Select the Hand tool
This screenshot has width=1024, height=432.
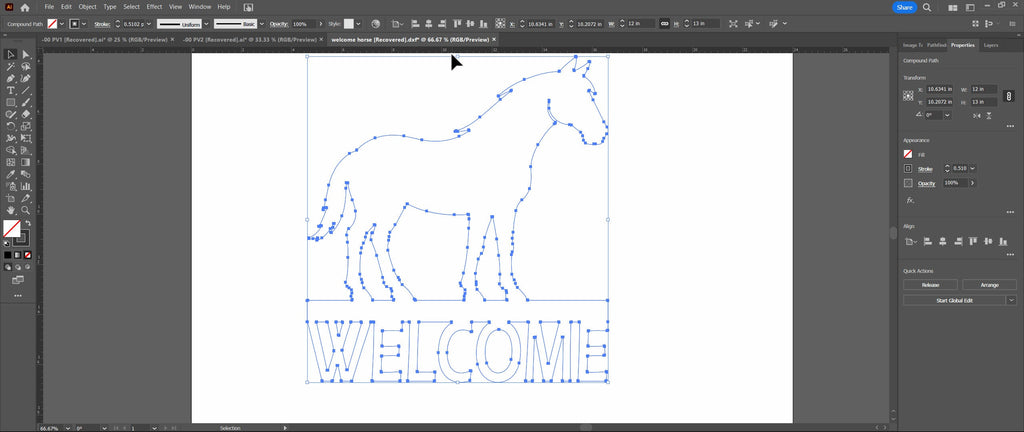[x=11, y=210]
